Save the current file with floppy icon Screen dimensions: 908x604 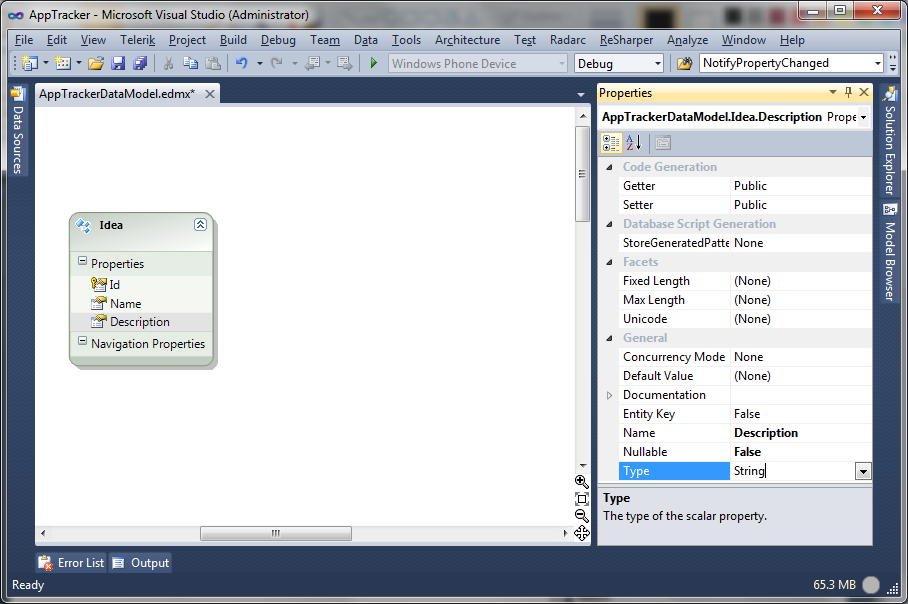pos(118,63)
